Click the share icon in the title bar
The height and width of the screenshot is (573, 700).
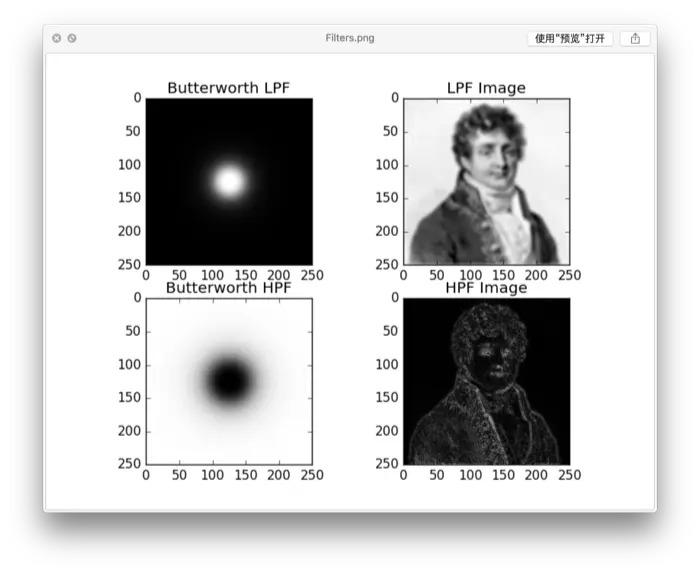click(635, 38)
